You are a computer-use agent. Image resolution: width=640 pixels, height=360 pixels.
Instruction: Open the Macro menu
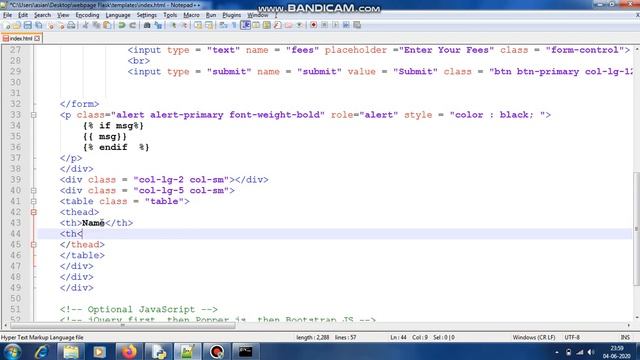(191, 15)
